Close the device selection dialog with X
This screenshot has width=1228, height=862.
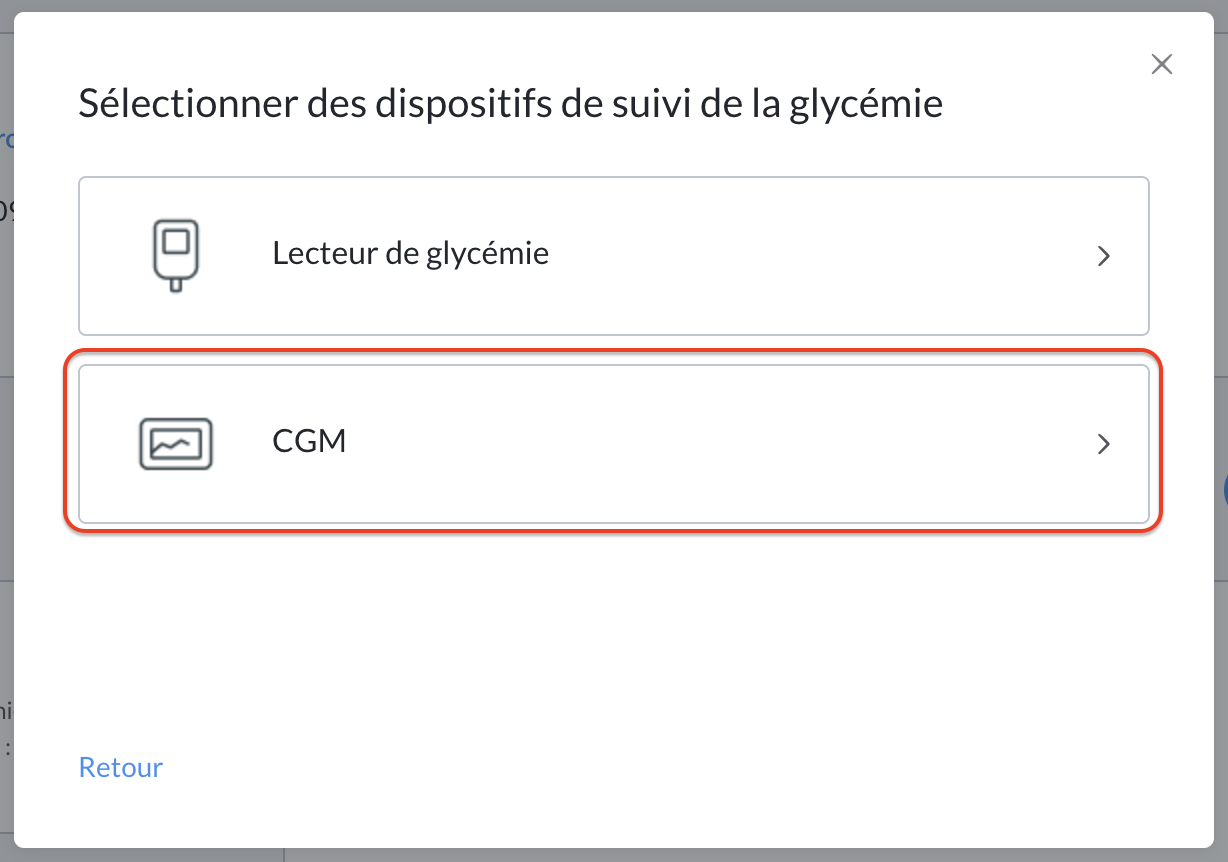pos(1161,65)
